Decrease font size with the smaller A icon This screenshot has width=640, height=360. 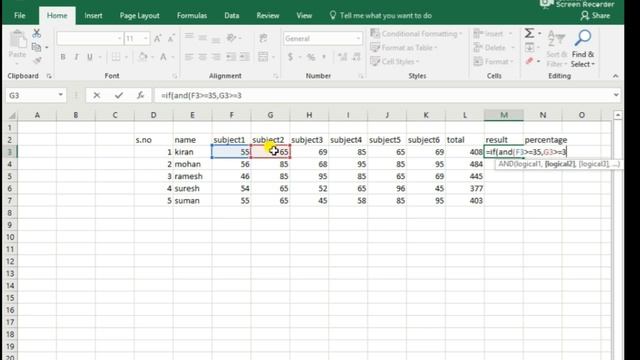click(x=171, y=38)
